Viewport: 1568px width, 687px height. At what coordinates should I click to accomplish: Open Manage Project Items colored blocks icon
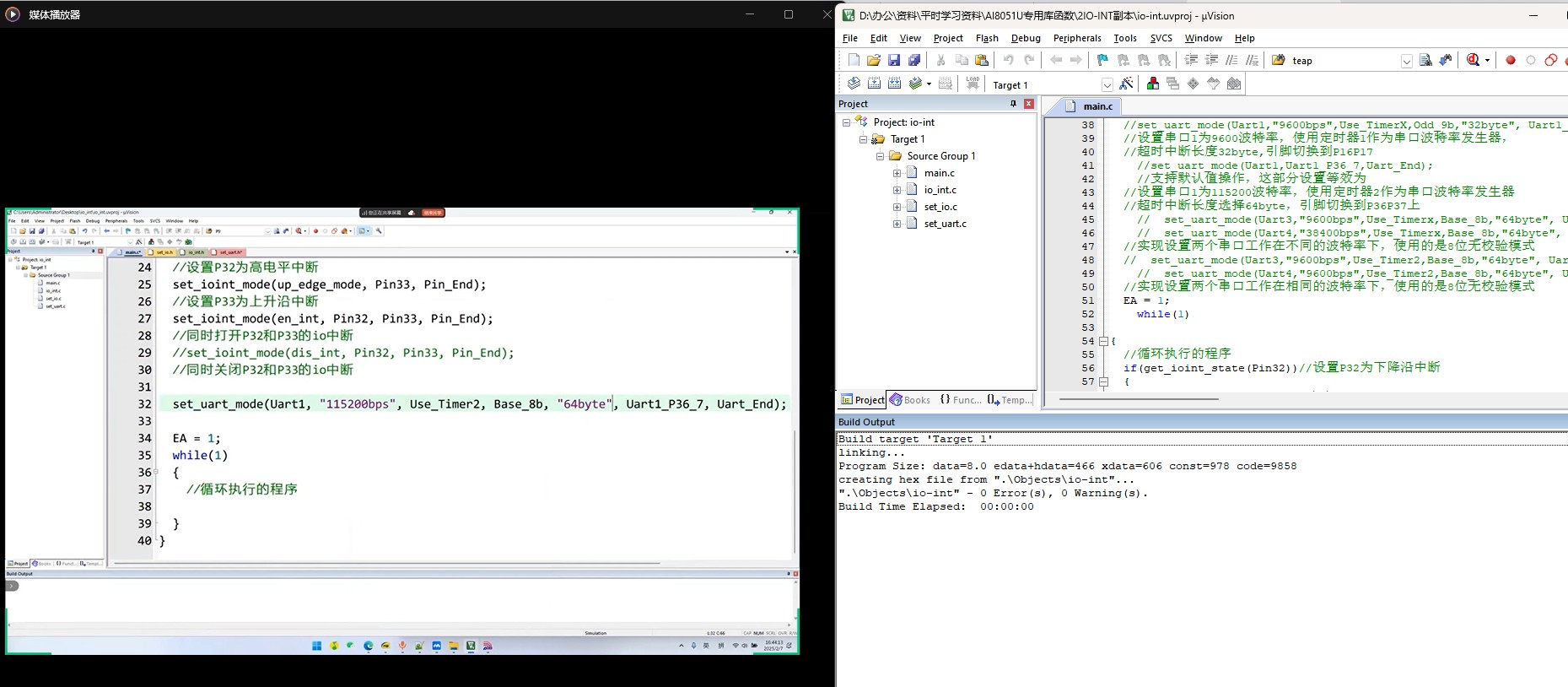(1152, 84)
